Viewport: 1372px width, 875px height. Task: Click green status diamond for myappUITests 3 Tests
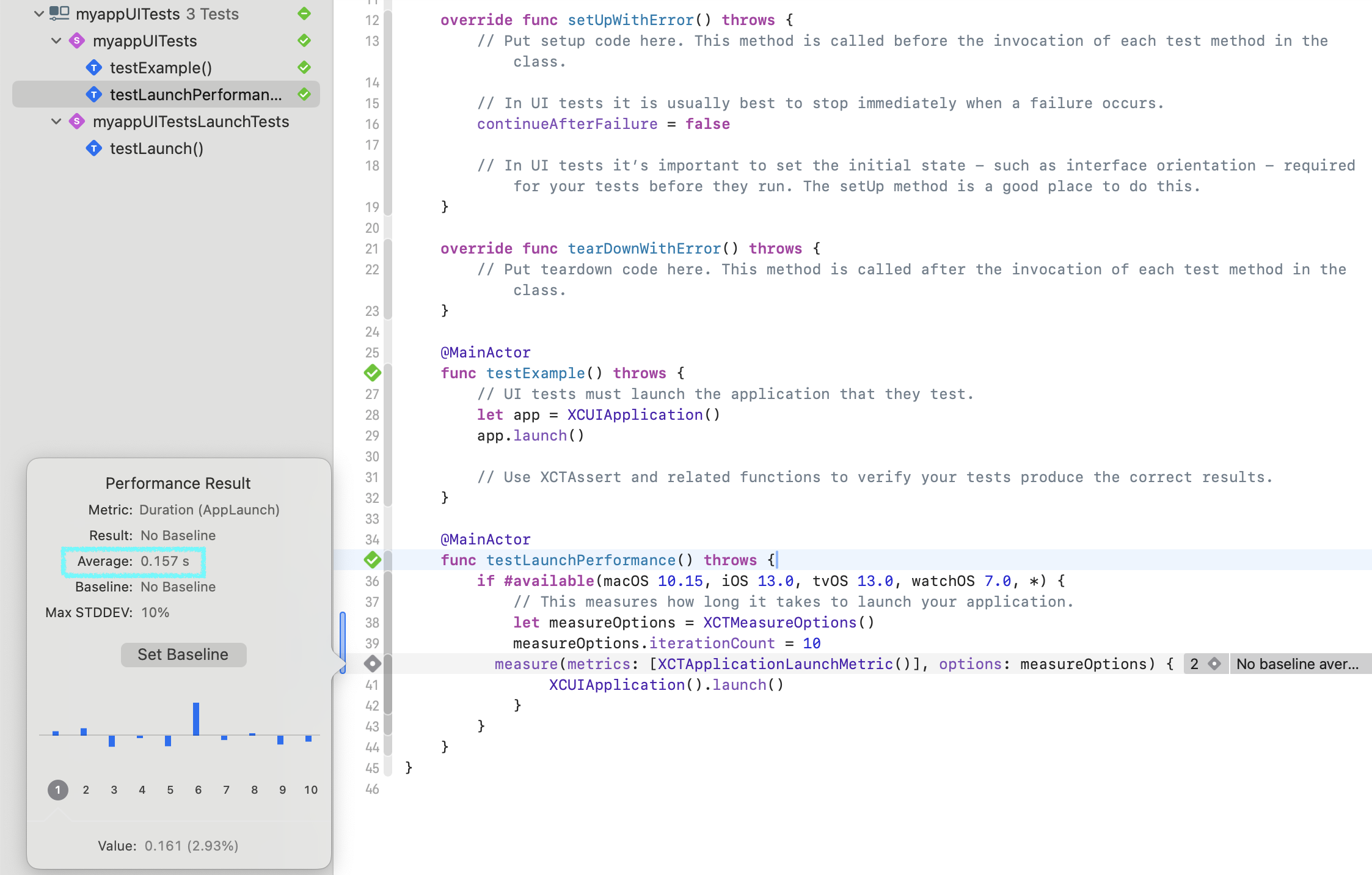304,14
